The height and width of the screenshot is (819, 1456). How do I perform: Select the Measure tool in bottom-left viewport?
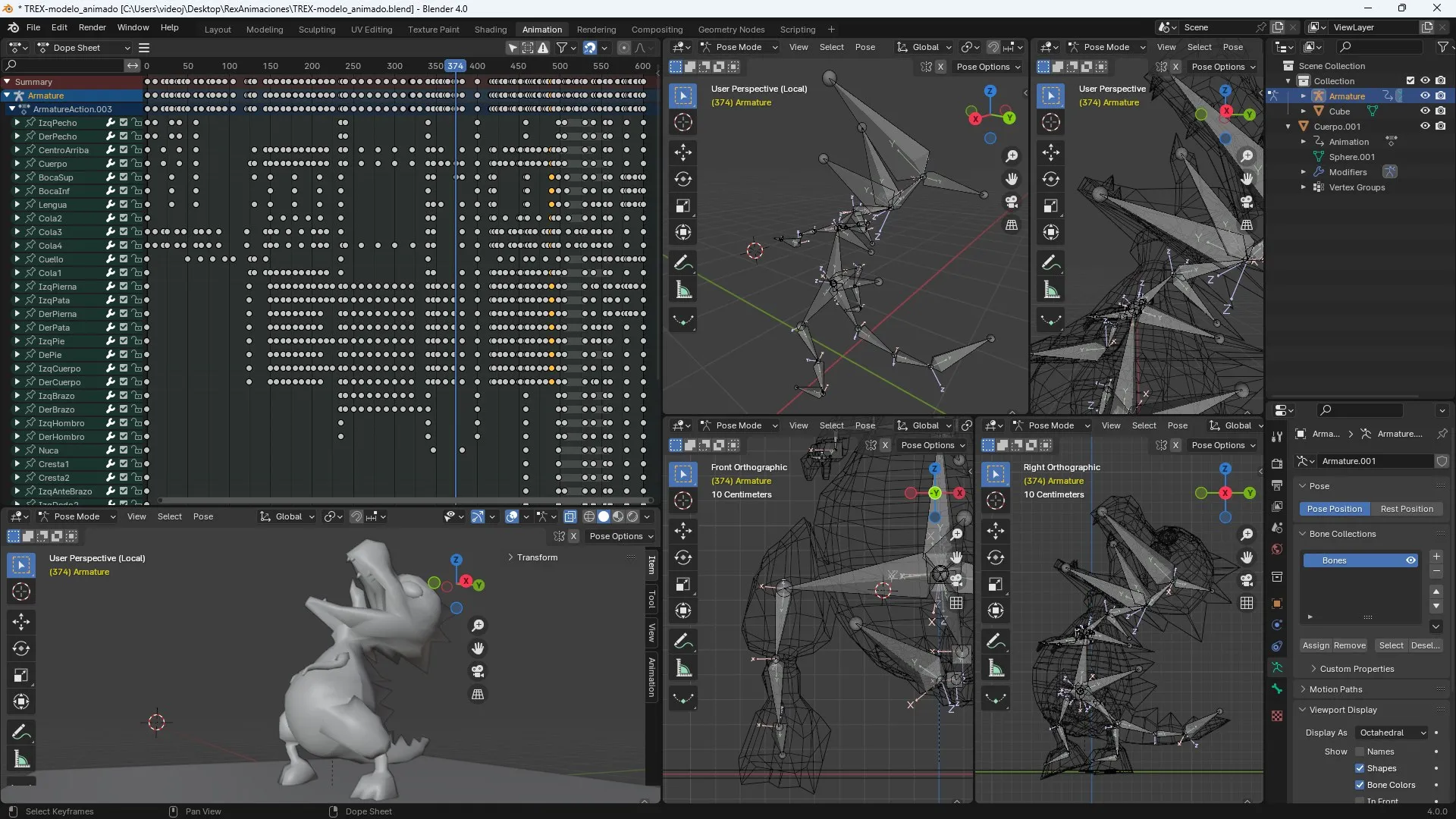(21, 760)
